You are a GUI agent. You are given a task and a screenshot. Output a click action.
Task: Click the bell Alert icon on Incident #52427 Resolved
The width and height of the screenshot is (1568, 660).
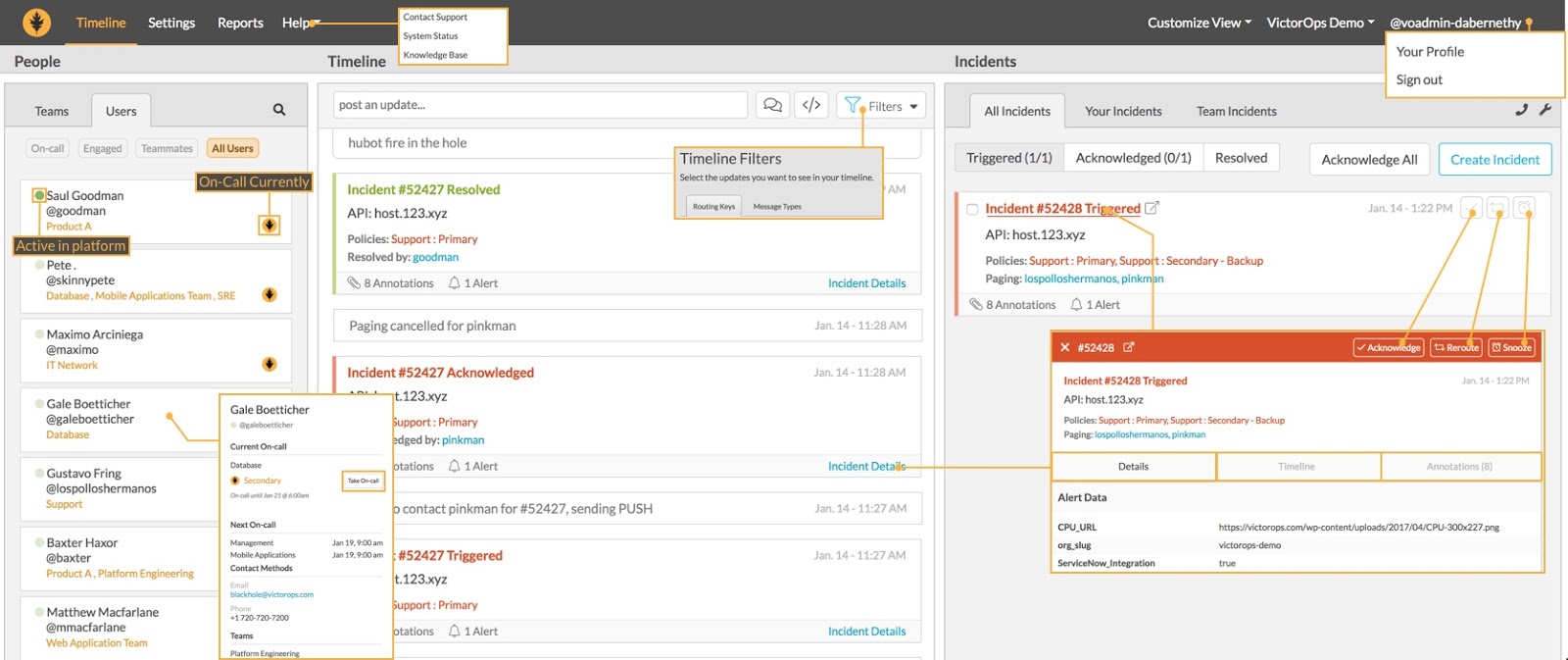click(x=455, y=282)
